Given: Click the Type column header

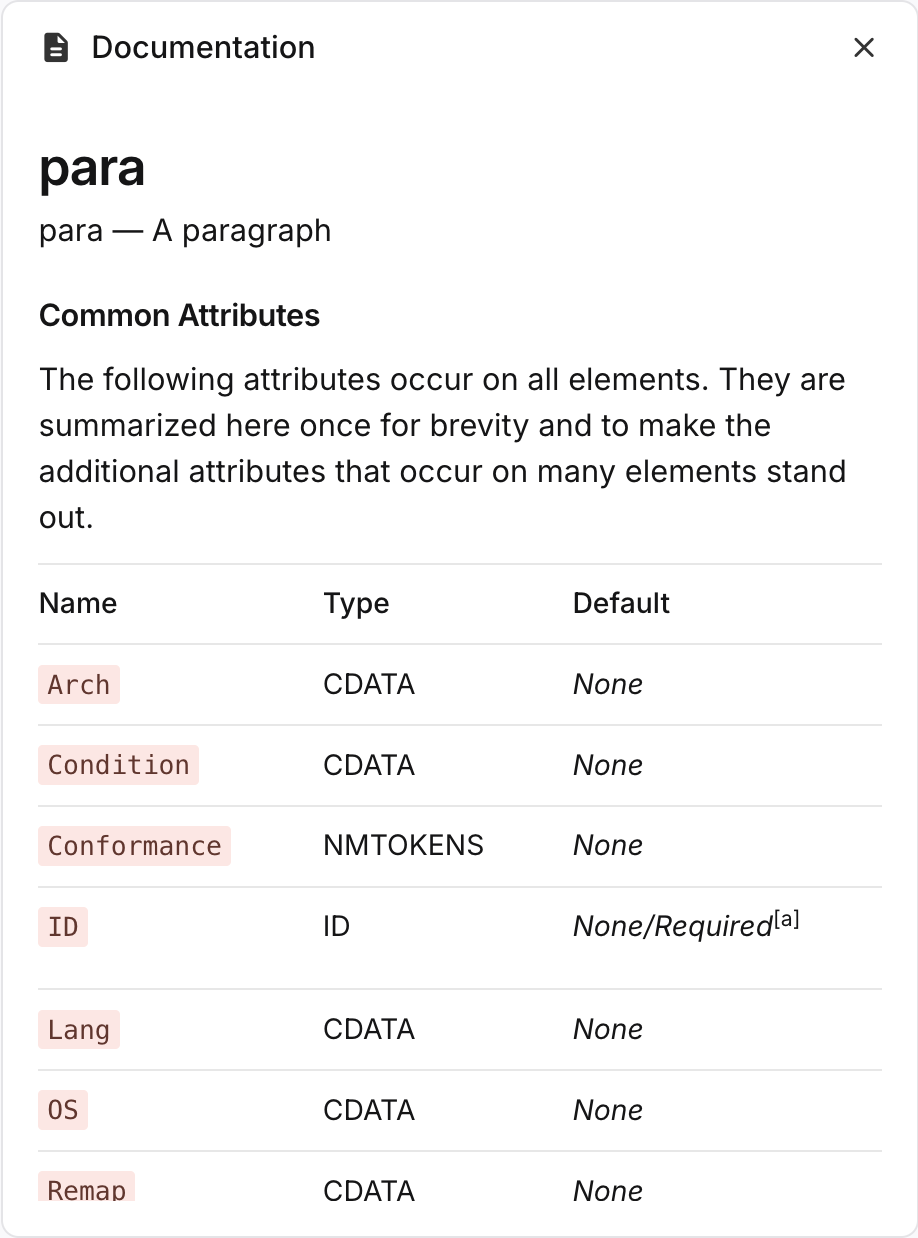Looking at the screenshot, I should click(356, 603).
